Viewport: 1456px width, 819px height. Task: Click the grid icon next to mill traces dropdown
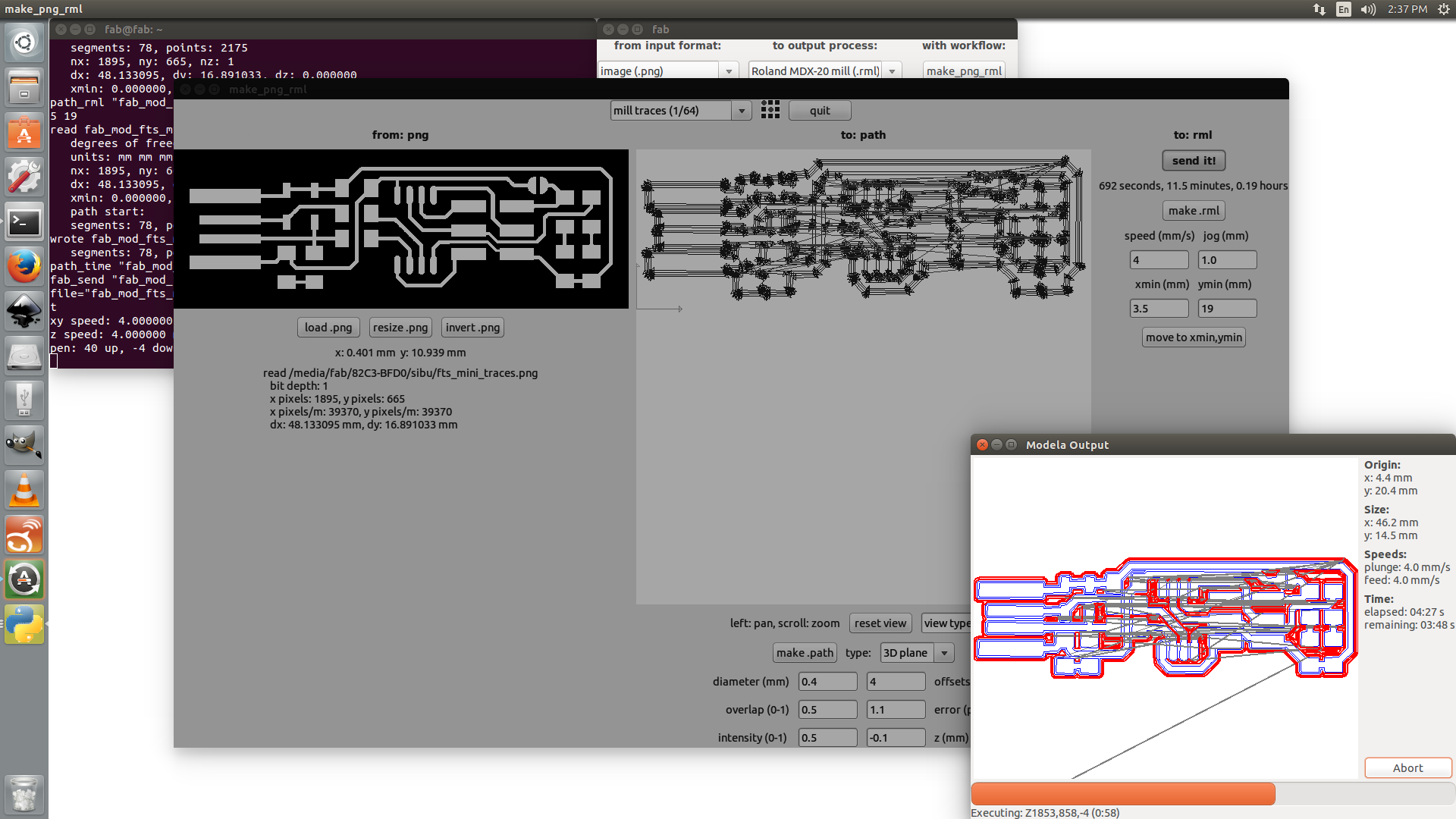770,110
